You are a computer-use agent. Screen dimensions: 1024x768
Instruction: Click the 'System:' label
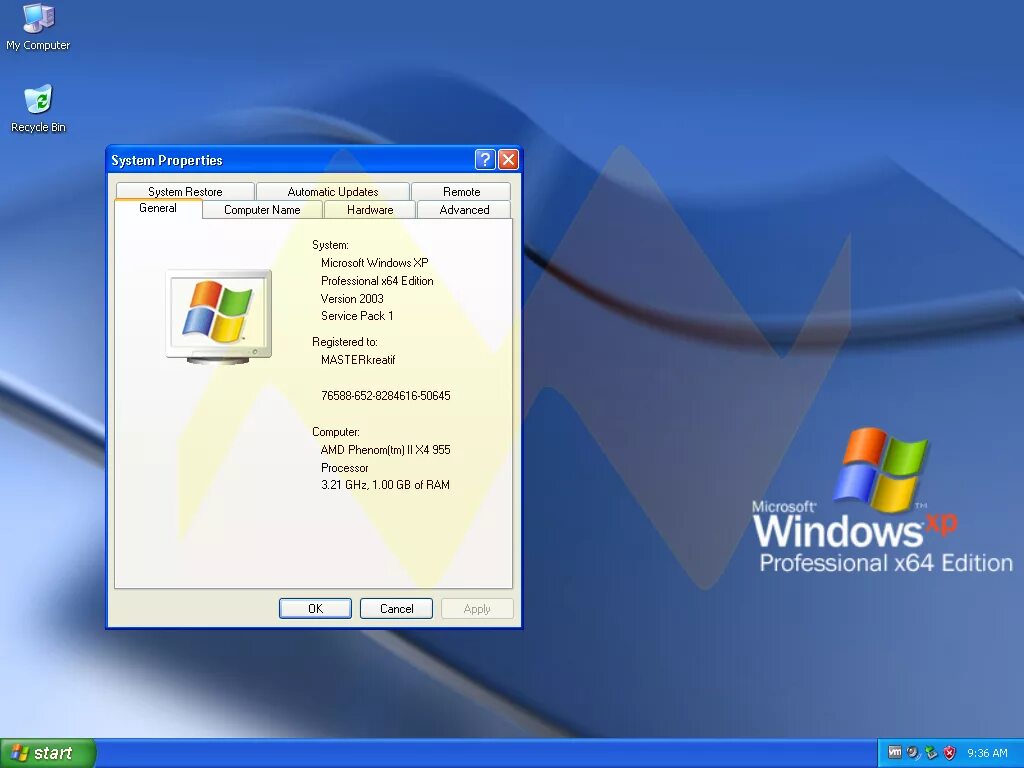tap(330, 246)
